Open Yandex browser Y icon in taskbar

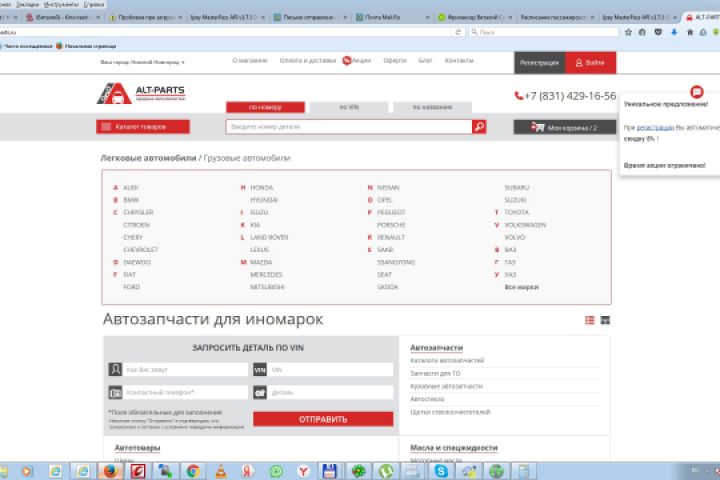303,471
